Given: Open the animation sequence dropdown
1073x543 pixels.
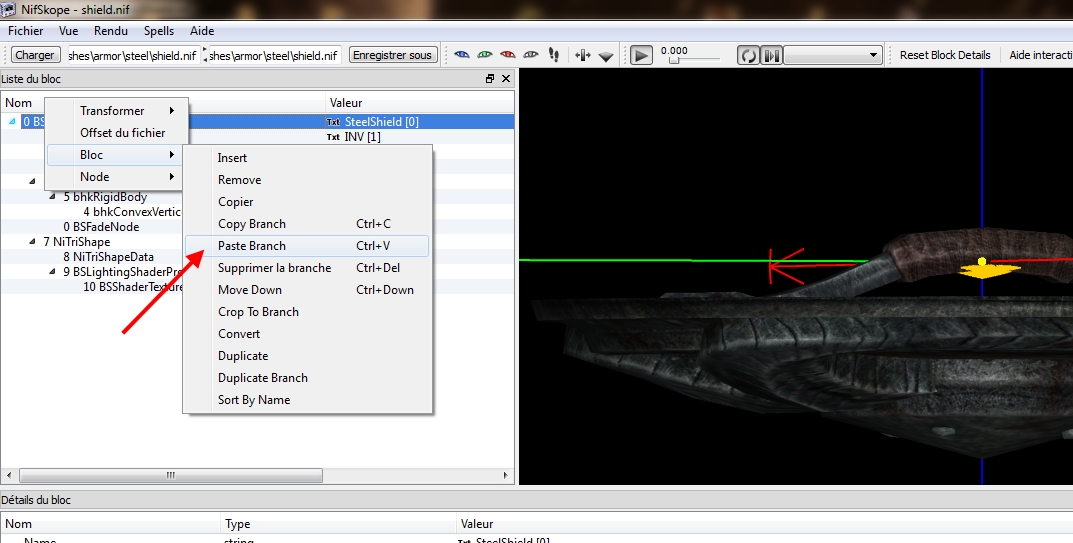Looking at the screenshot, I should [x=833, y=55].
